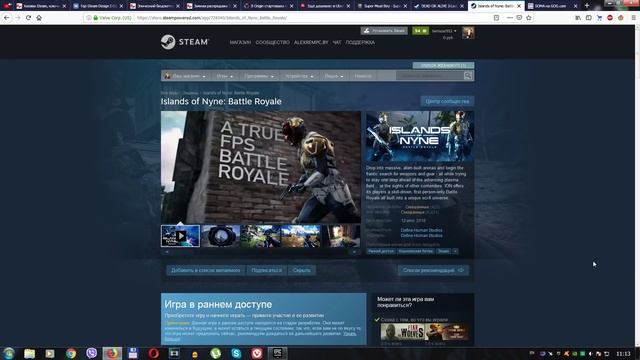This screenshot has width=640, height=360.
Task: Open the 'ЧАТ' menu item
Action: [x=337, y=42]
